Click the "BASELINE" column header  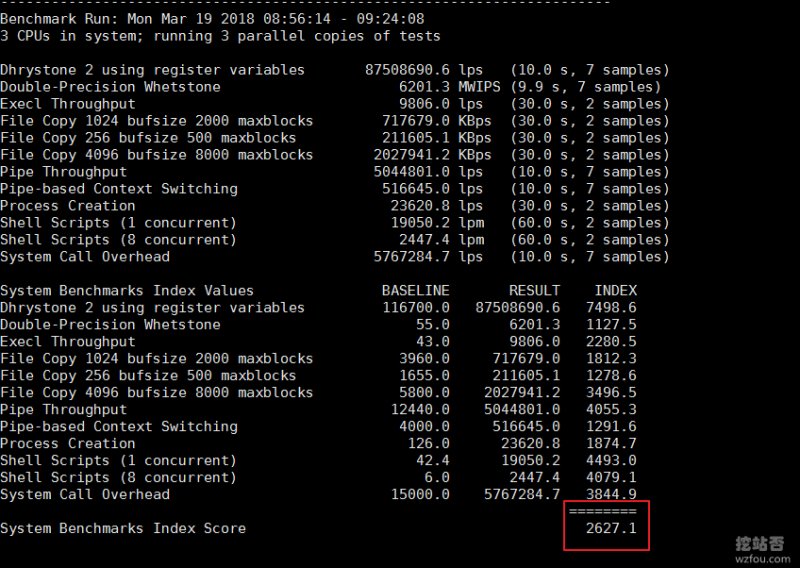click(x=416, y=291)
